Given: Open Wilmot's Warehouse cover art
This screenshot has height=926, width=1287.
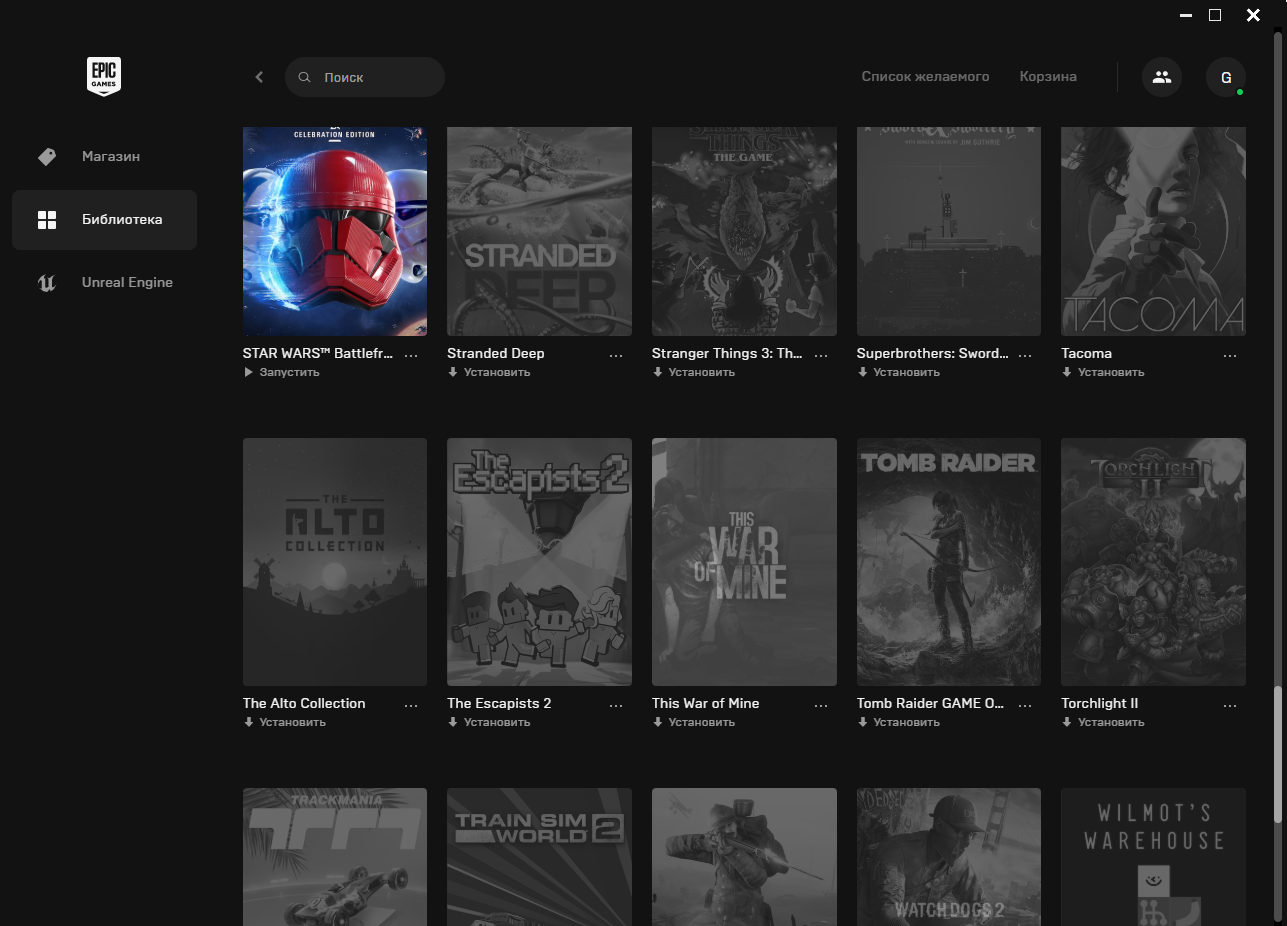Looking at the screenshot, I should click(x=1153, y=857).
